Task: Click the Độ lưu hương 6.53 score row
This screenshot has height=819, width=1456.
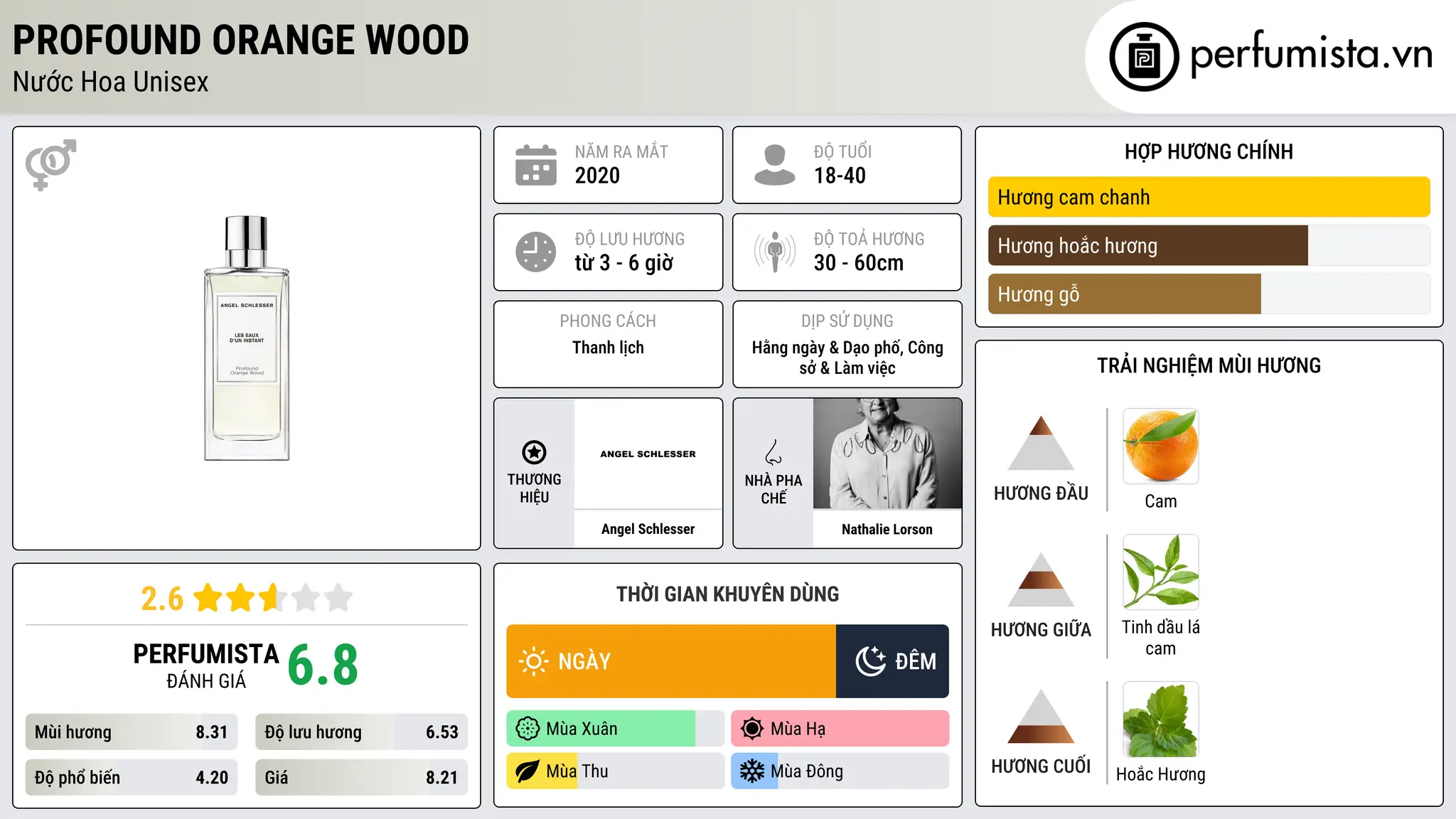Action: [361, 732]
